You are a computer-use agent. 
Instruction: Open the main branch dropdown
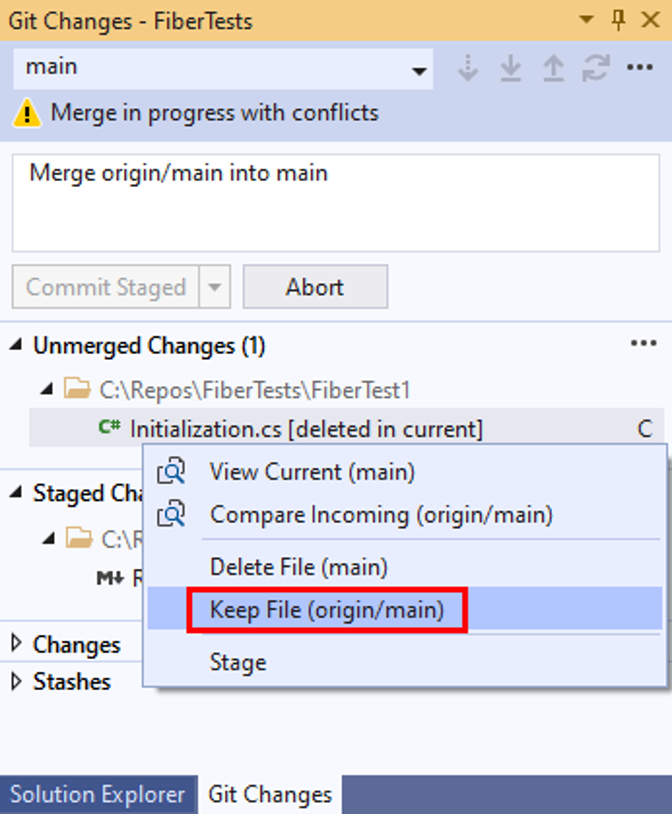[x=223, y=69]
